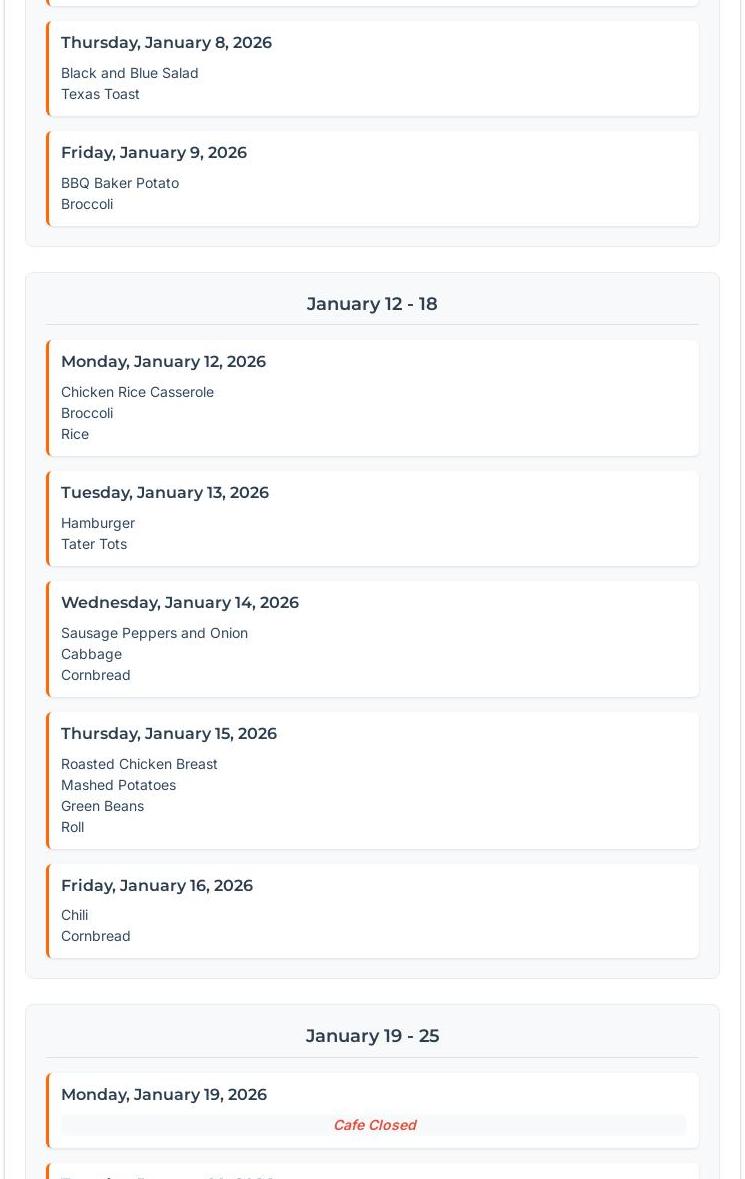The width and height of the screenshot is (745, 1179).
Task: Select Friday, January 16, 2026 heading
Action: (156, 886)
